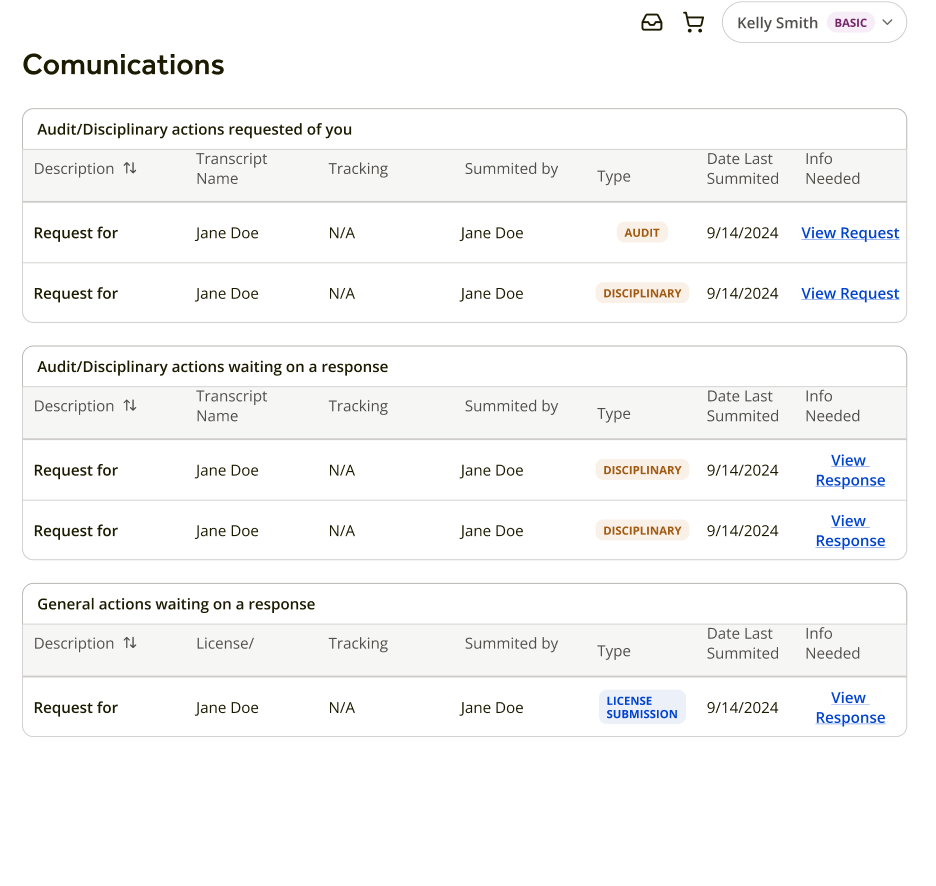
Task: Open the inbox icon in header
Action: pos(652,23)
